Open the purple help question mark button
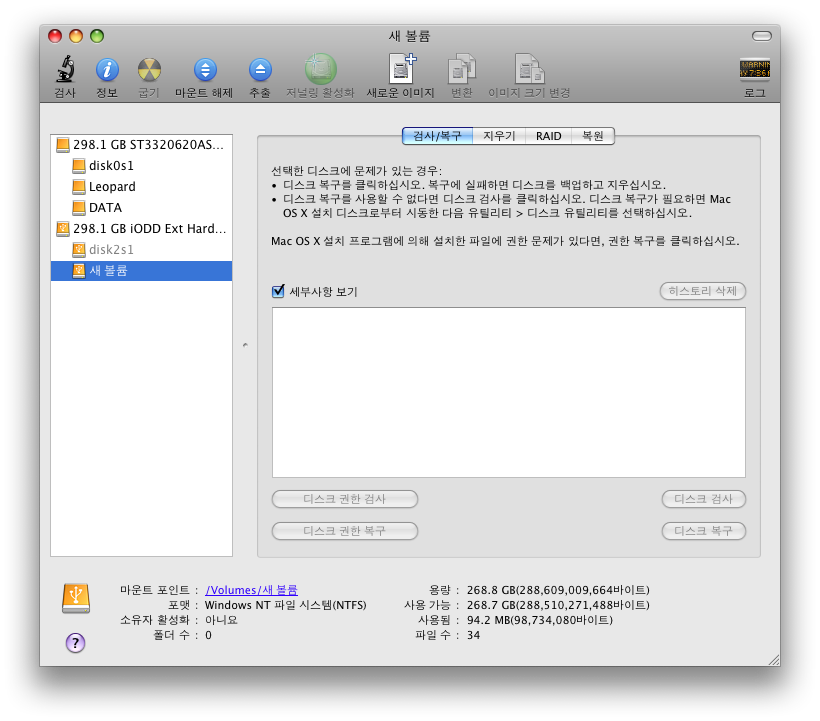This screenshot has height=721, width=820. [75, 643]
